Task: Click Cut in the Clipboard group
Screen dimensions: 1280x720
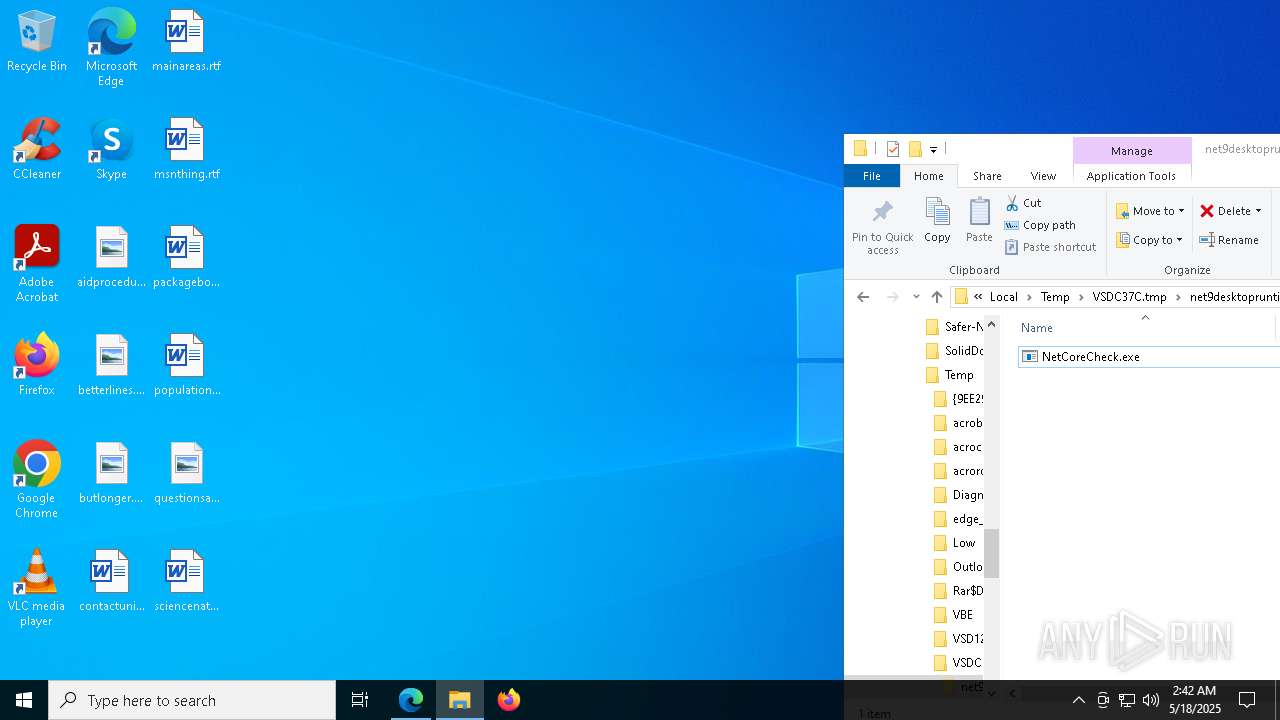Action: (1023, 203)
